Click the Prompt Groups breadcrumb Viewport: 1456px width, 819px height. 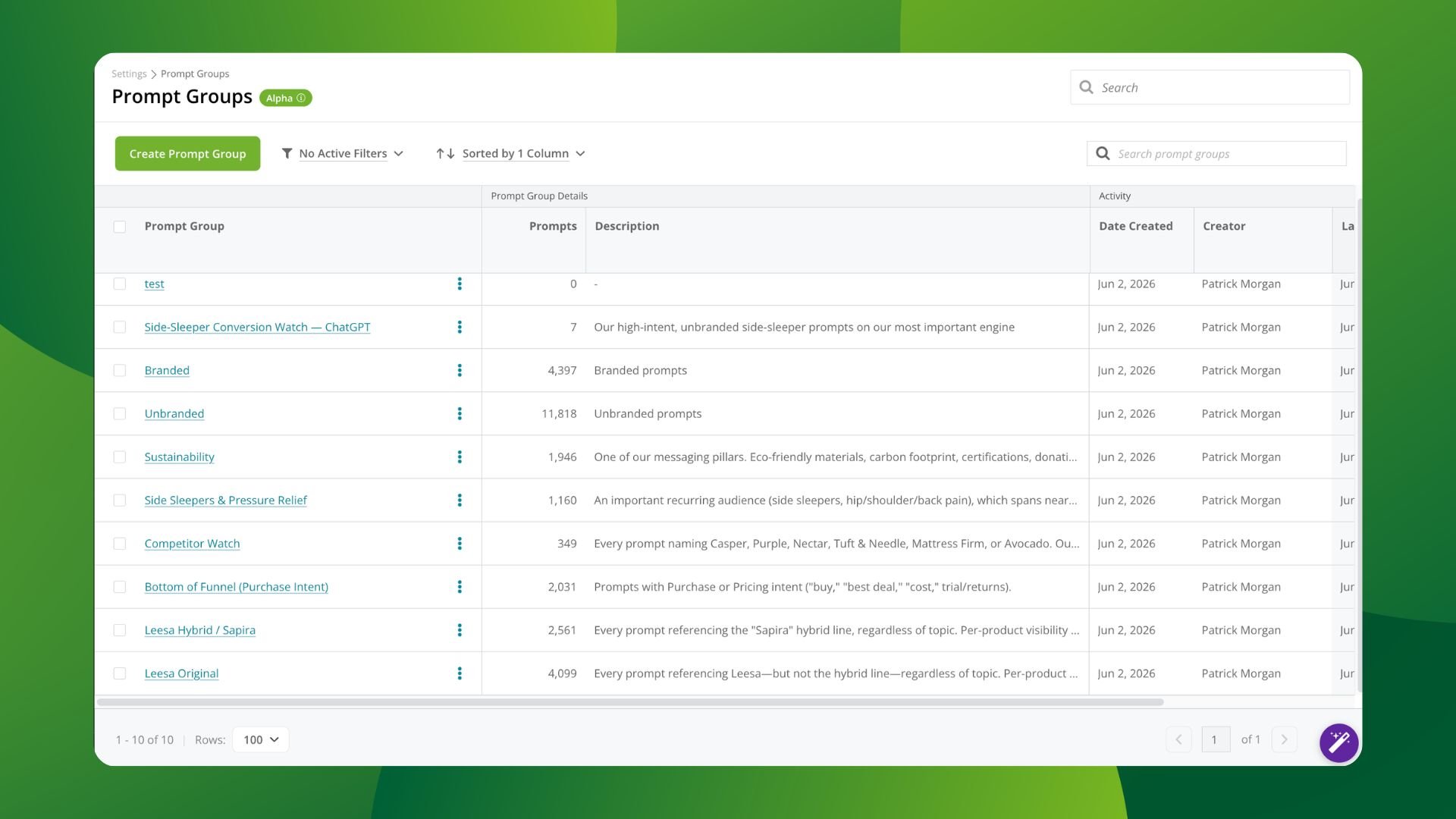tap(195, 74)
